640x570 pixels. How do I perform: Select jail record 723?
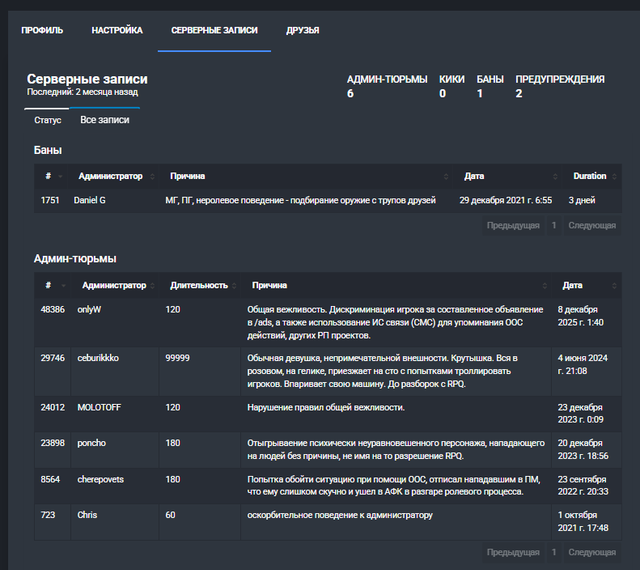click(48, 515)
